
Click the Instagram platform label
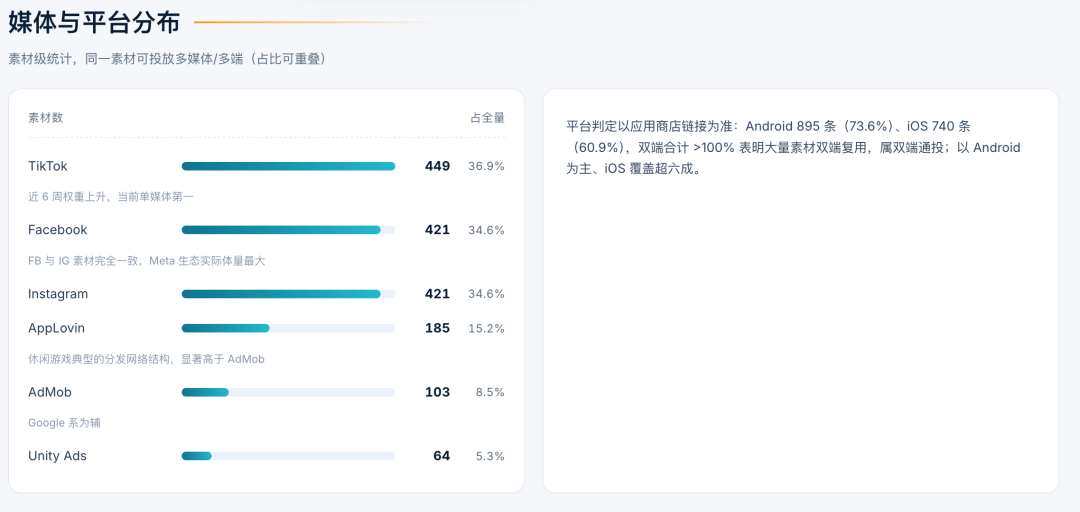coord(58,294)
